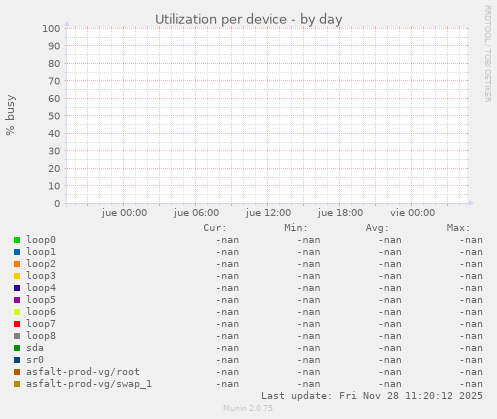Click the jue 06:00 time label

coord(196,213)
